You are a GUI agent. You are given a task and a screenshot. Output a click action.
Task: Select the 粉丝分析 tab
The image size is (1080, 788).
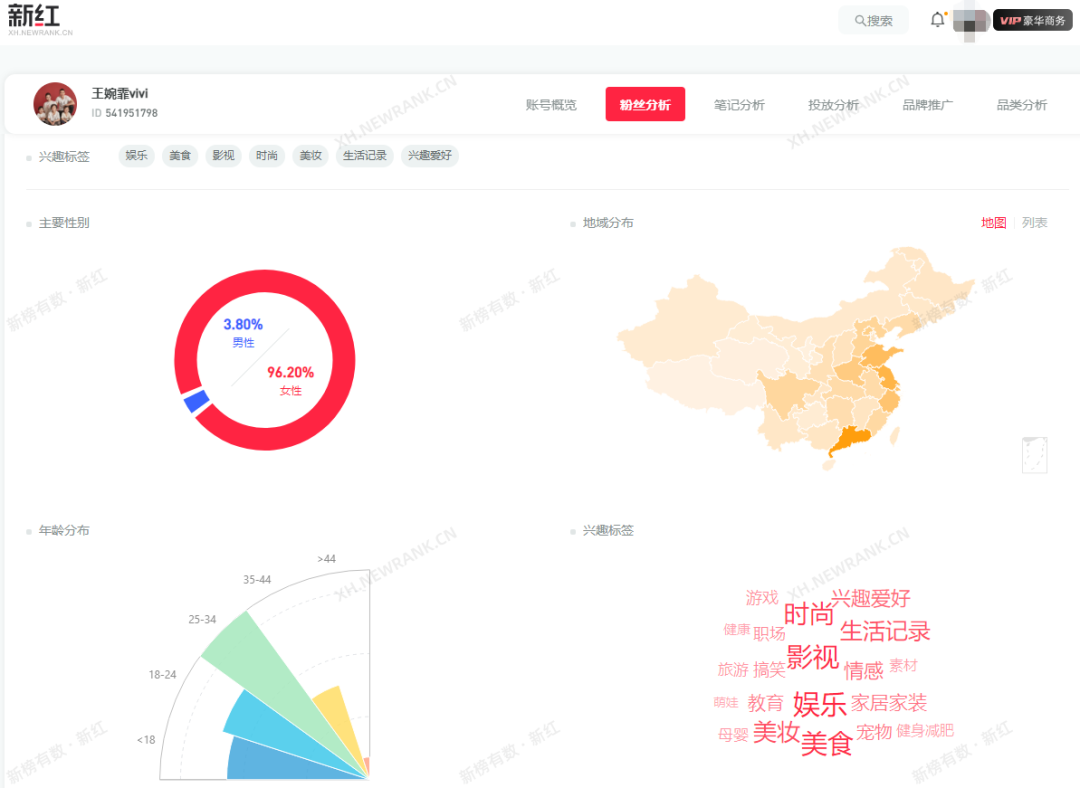click(x=645, y=104)
